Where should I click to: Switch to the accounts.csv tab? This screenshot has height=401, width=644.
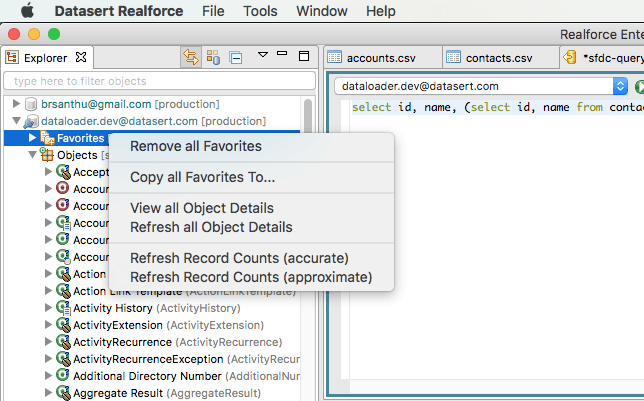[381, 58]
